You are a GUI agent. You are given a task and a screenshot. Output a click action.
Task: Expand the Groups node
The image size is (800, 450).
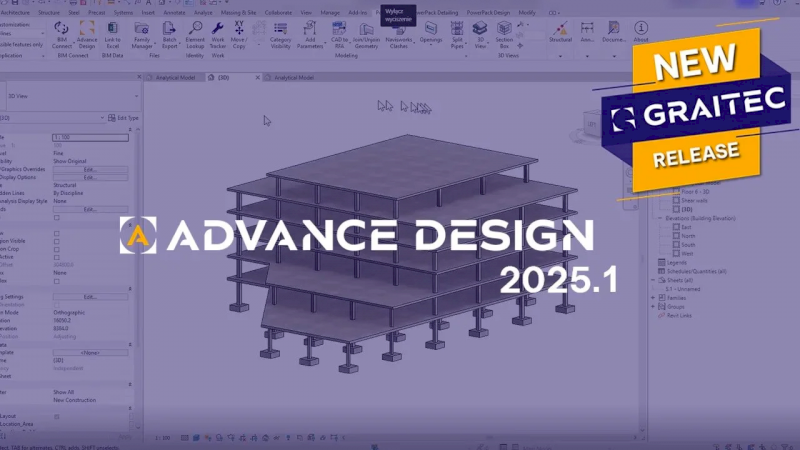pyautogui.click(x=653, y=307)
